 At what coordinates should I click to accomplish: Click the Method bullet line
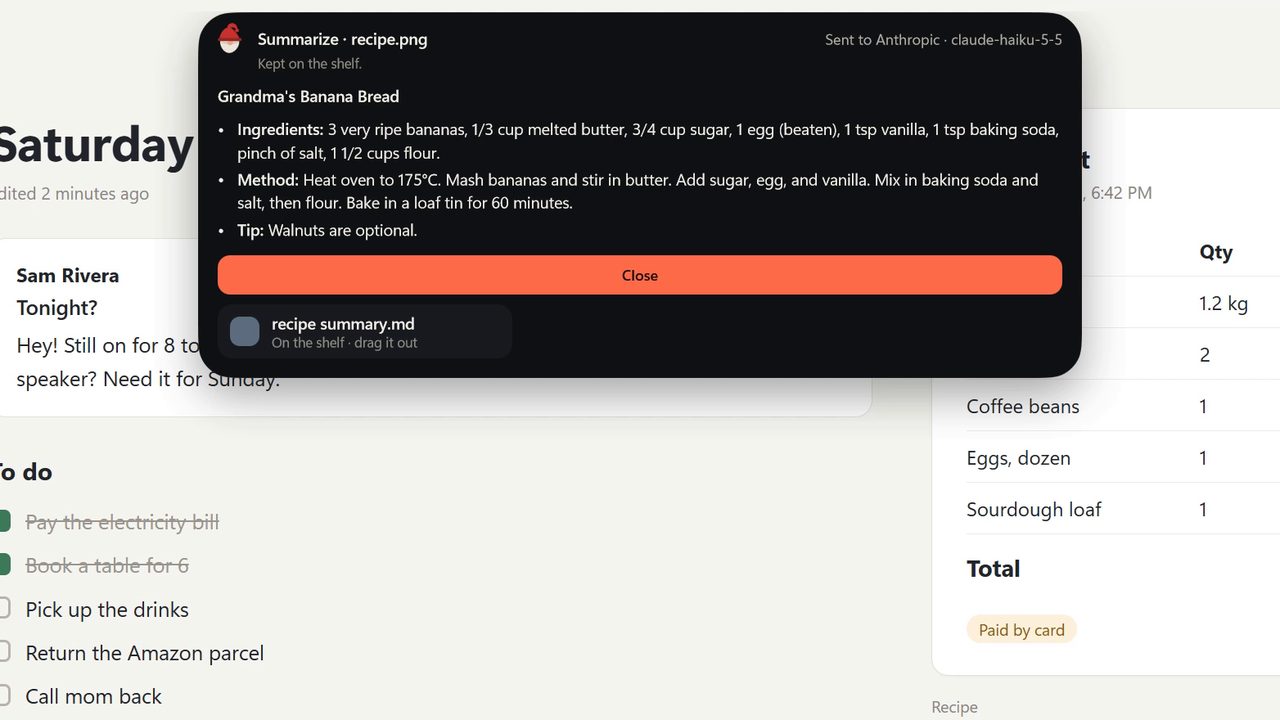pyautogui.click(x=638, y=191)
